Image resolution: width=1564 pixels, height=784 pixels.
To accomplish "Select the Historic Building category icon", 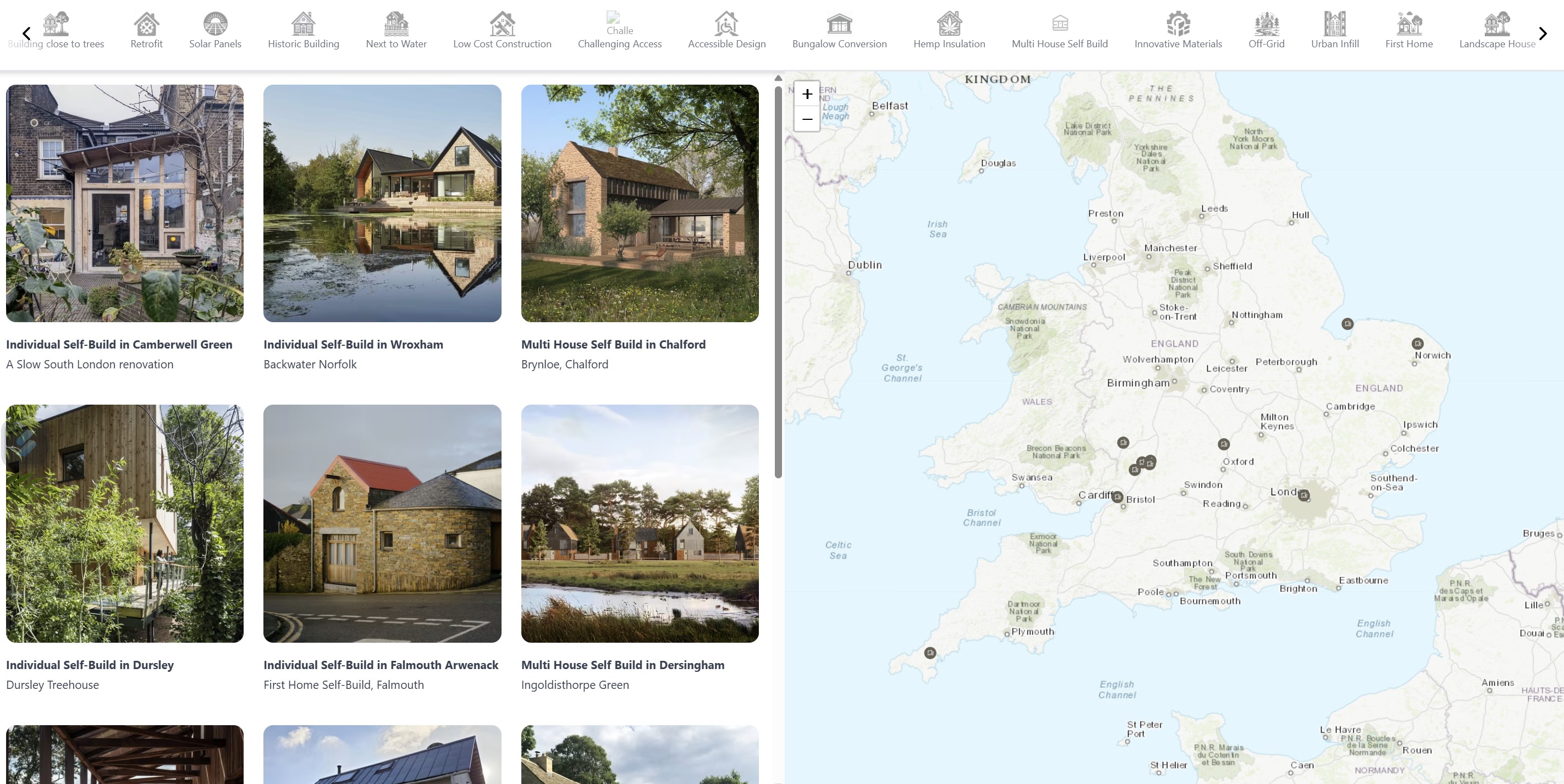I will pos(304,24).
